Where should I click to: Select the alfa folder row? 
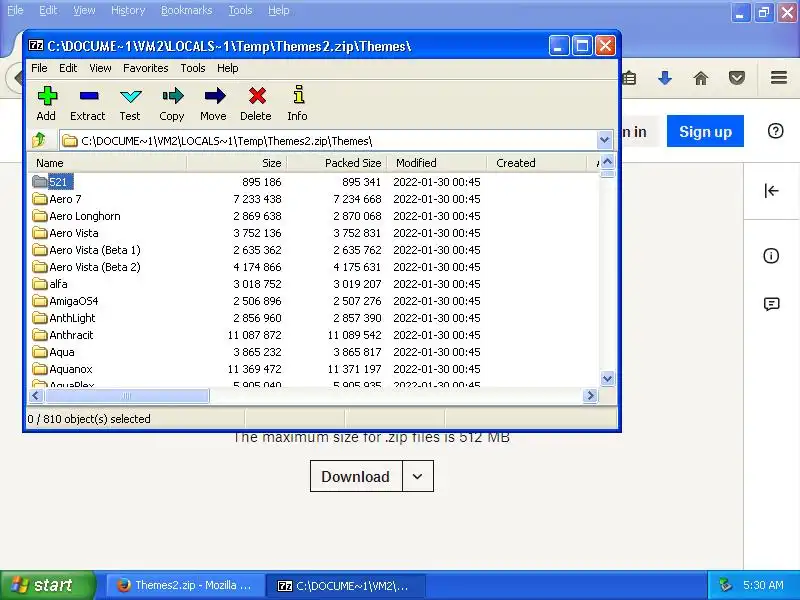pyautogui.click(x=313, y=284)
